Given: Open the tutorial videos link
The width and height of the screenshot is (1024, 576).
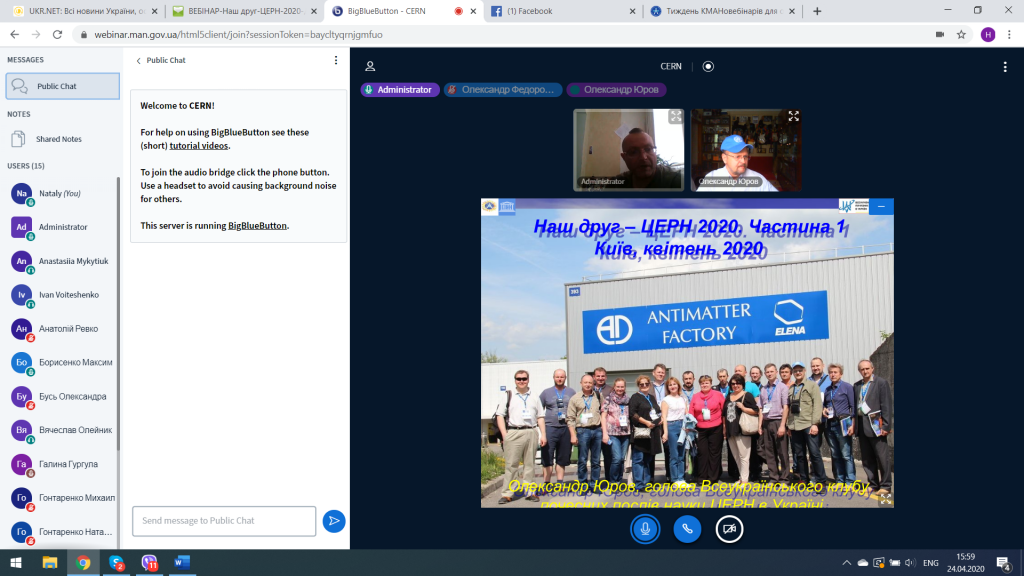Looking at the screenshot, I should pyautogui.click(x=199, y=146).
